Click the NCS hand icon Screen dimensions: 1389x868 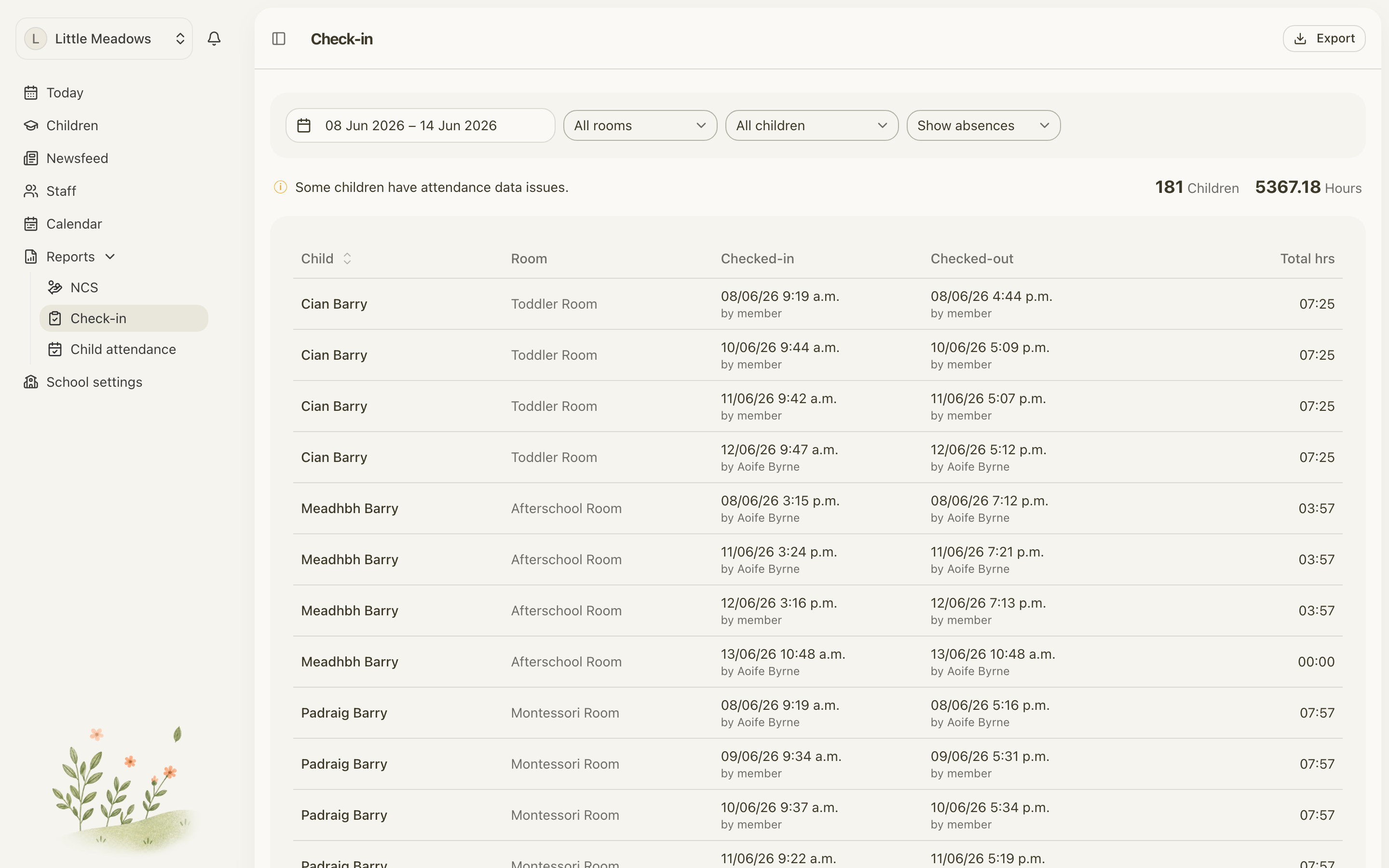[x=55, y=287]
